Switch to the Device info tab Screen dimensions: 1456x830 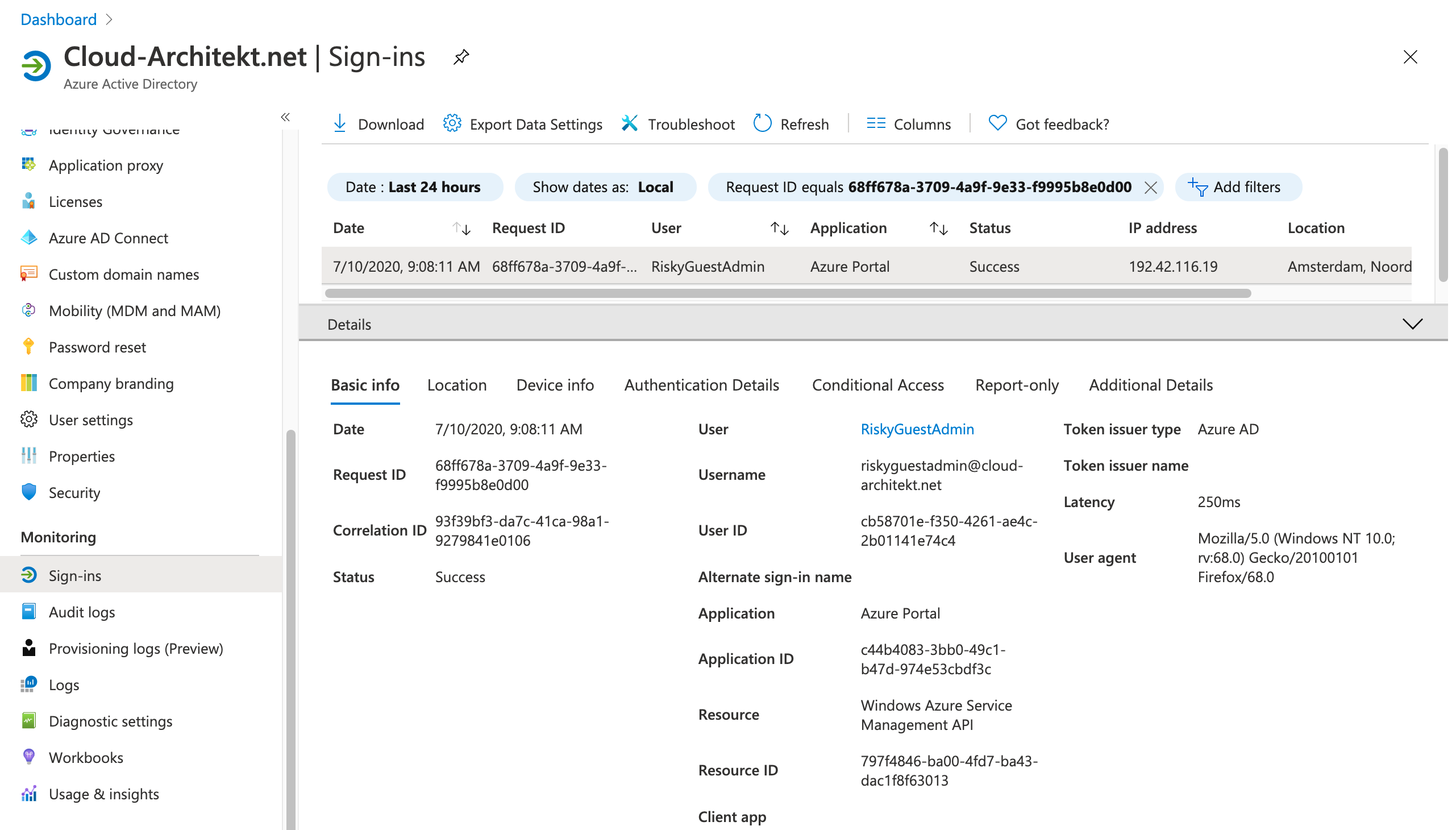click(555, 385)
